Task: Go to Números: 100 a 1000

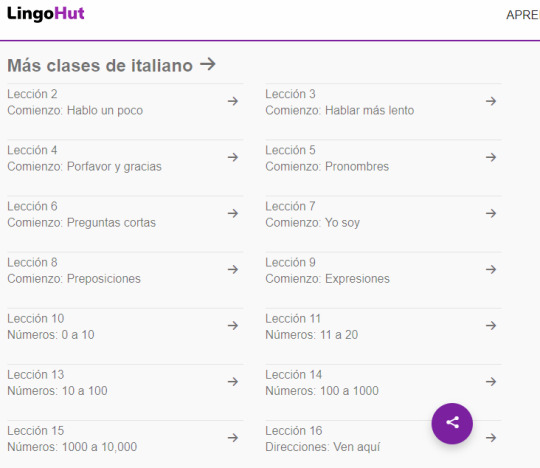Action: click(322, 391)
